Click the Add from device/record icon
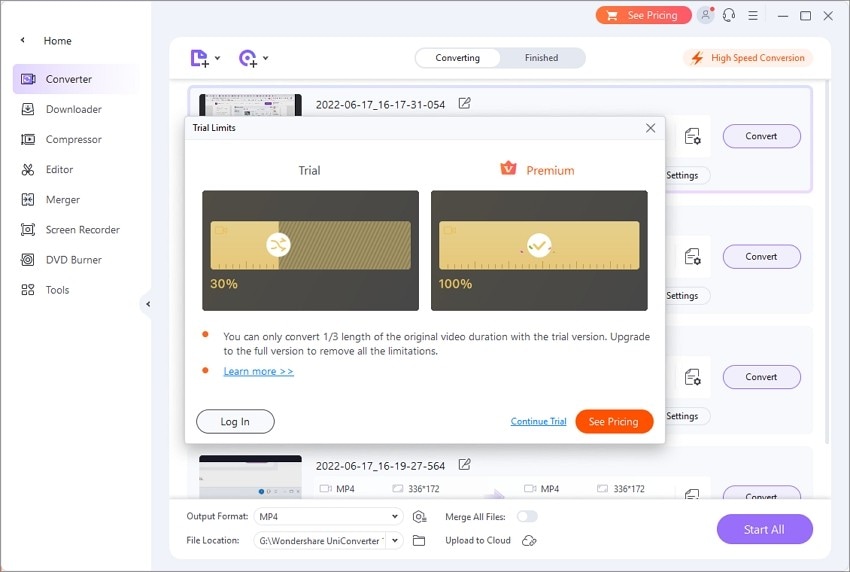The width and height of the screenshot is (850, 572). (x=248, y=58)
